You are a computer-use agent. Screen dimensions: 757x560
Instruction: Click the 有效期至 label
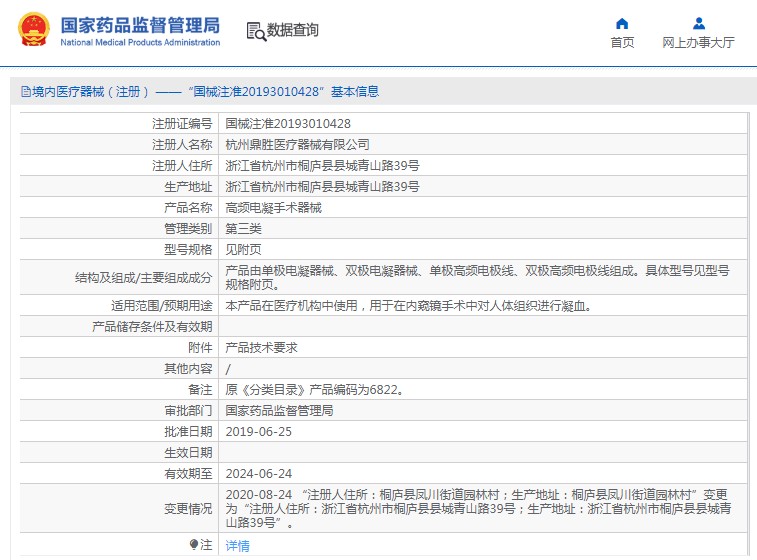point(188,474)
